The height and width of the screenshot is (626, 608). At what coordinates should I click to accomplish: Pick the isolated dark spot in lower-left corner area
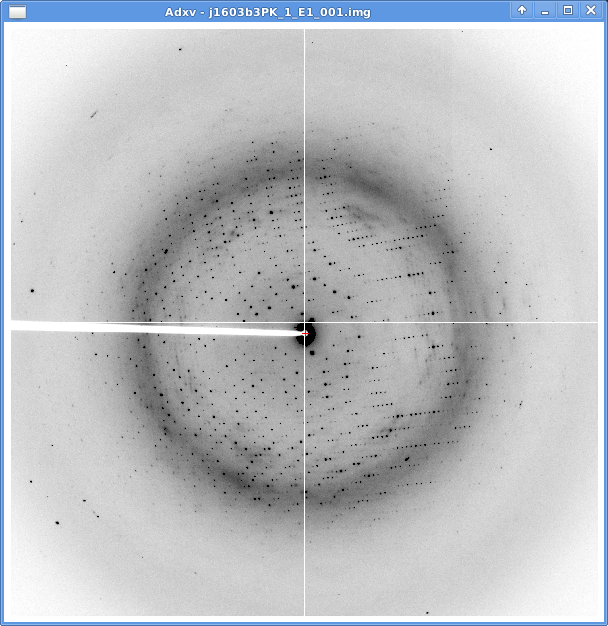pos(57,522)
